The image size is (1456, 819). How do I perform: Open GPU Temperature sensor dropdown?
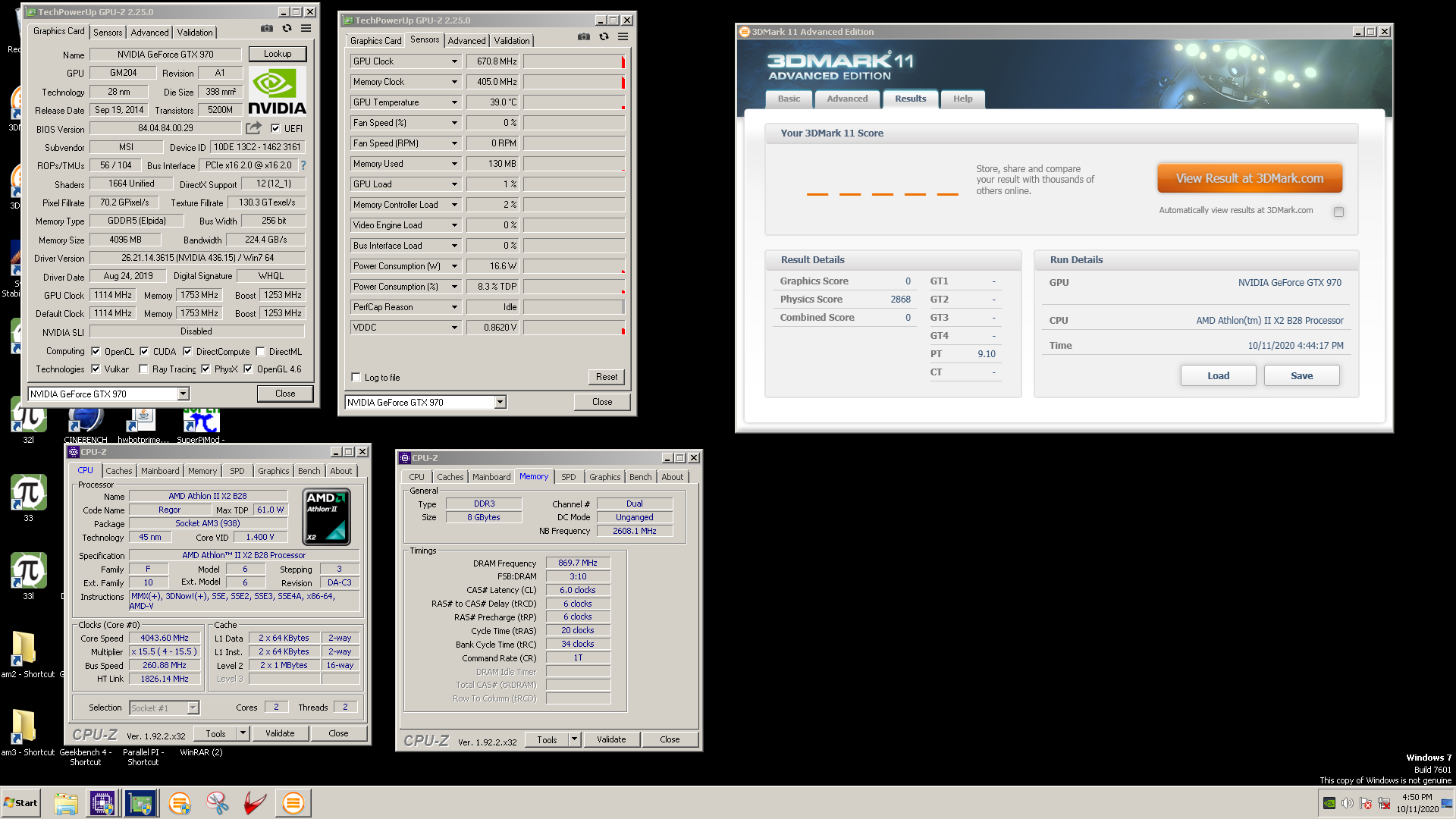[x=455, y=102]
